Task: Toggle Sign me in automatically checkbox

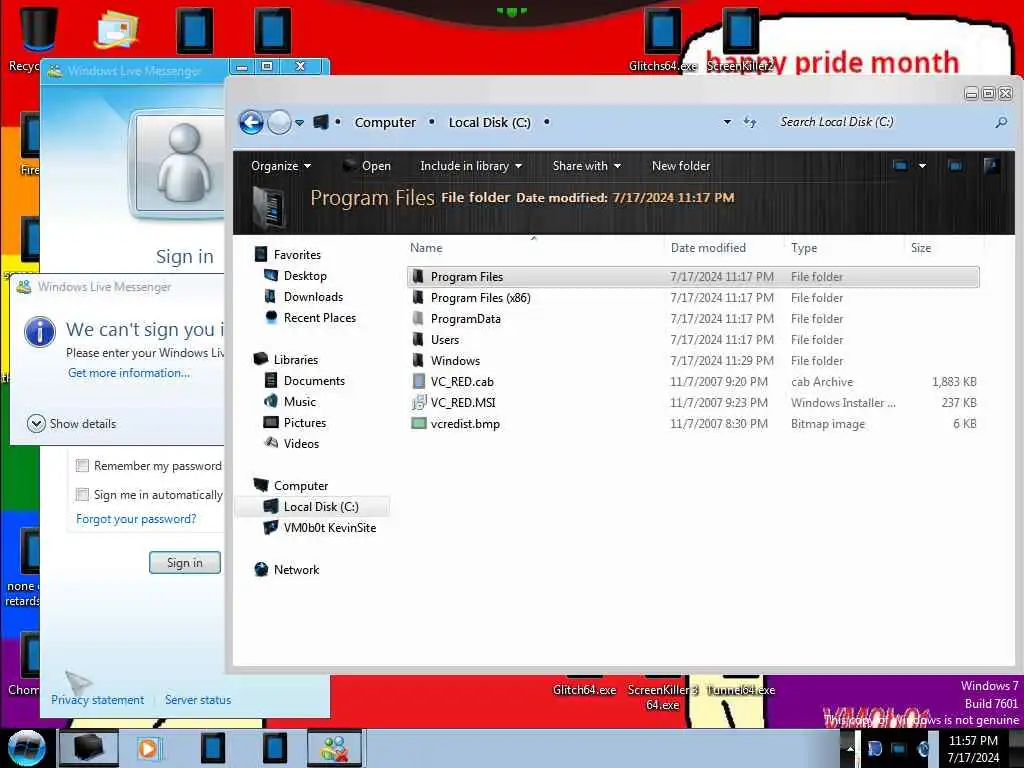Action: 82,494
